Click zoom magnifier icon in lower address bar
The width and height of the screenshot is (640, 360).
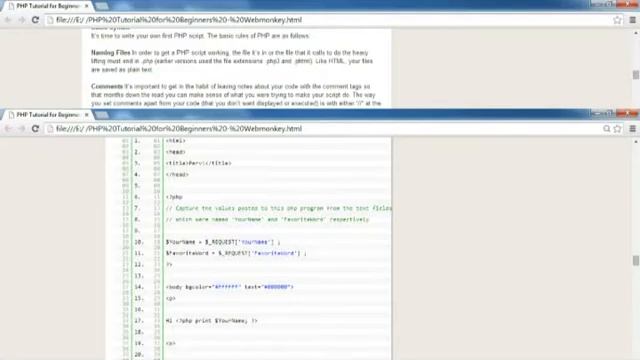click(607, 129)
